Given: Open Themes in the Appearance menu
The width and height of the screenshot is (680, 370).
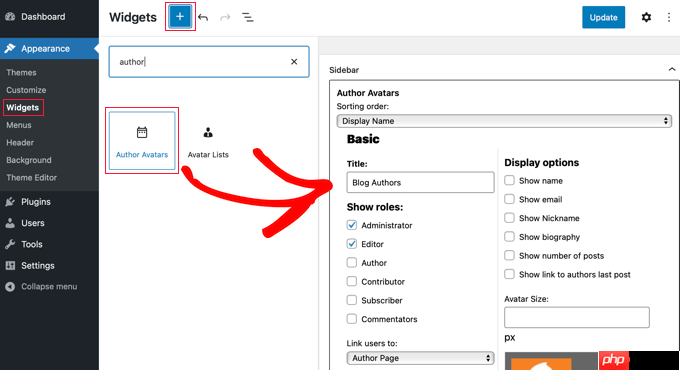Looking at the screenshot, I should (x=21, y=72).
